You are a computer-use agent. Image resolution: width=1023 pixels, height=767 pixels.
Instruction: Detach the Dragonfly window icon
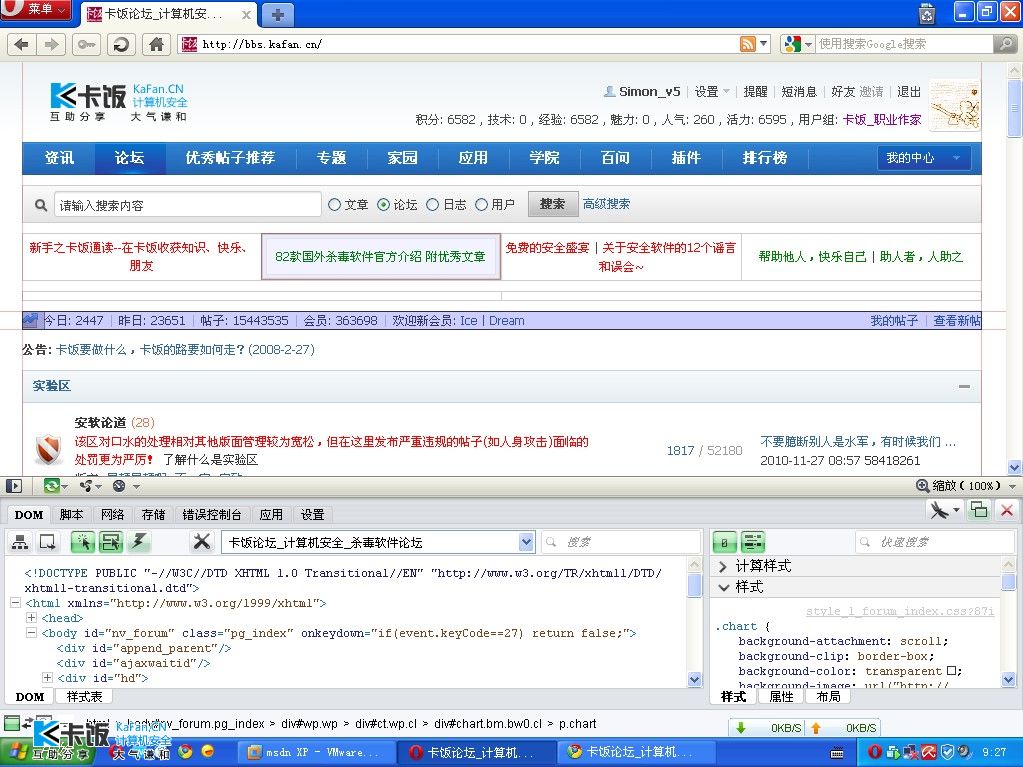click(x=979, y=510)
